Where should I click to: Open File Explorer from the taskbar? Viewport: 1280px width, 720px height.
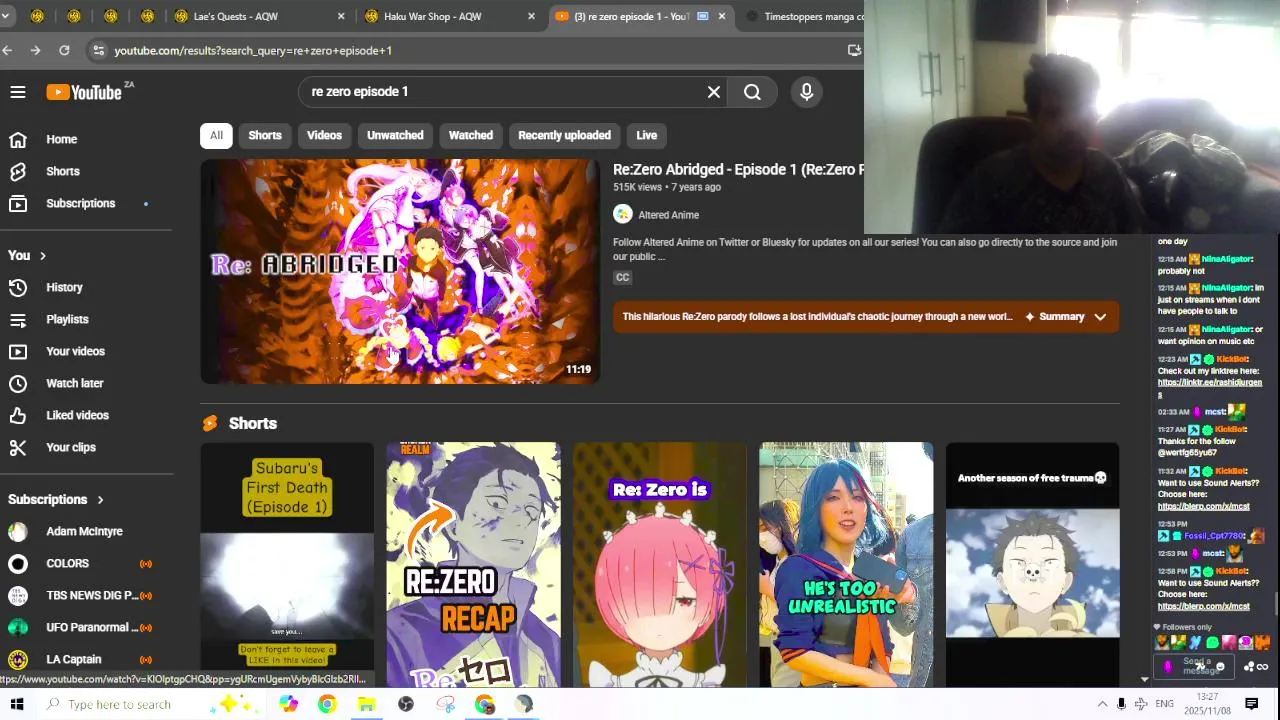tap(366, 704)
